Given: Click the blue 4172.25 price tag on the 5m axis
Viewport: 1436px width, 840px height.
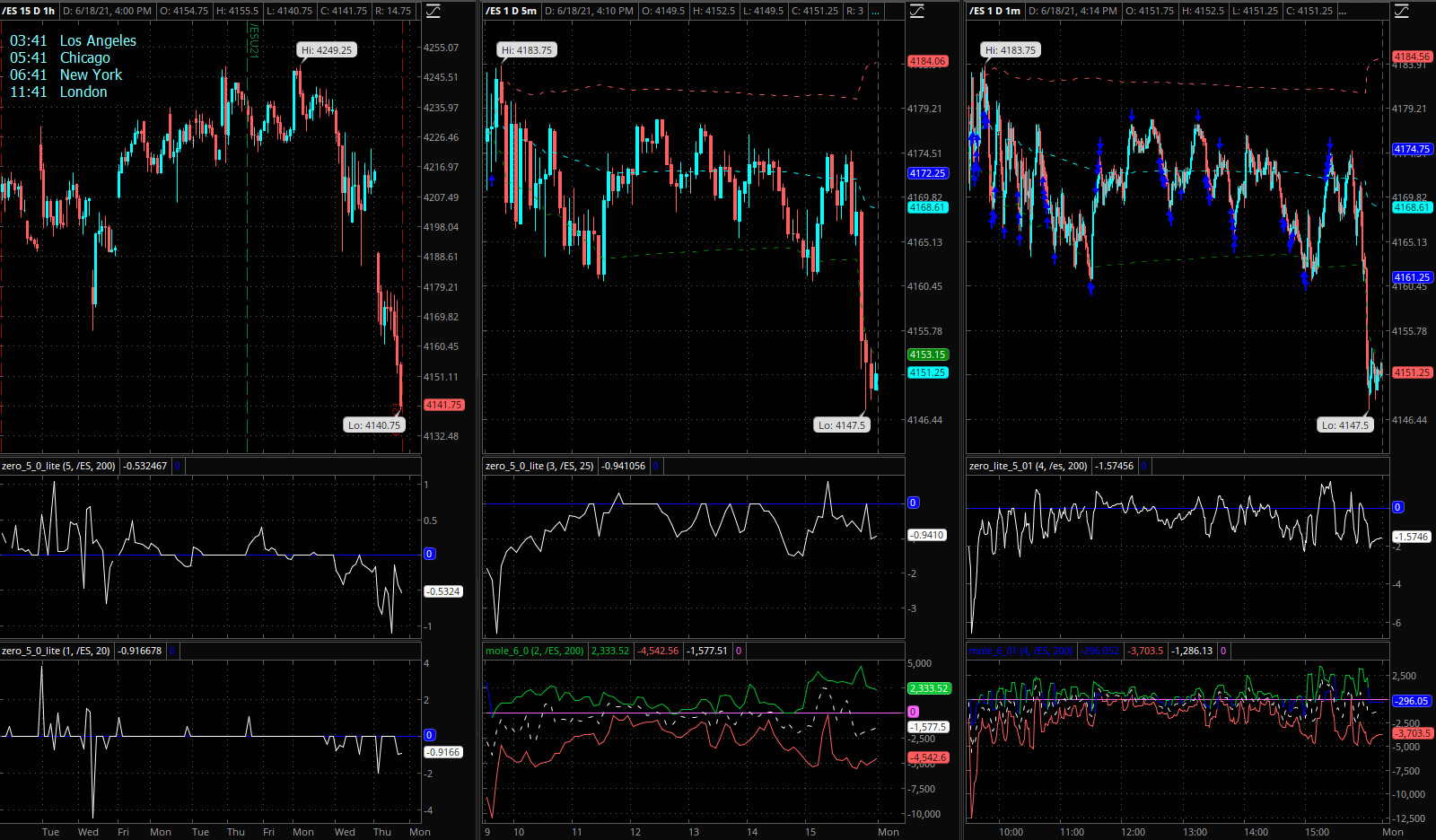Looking at the screenshot, I should tap(927, 173).
